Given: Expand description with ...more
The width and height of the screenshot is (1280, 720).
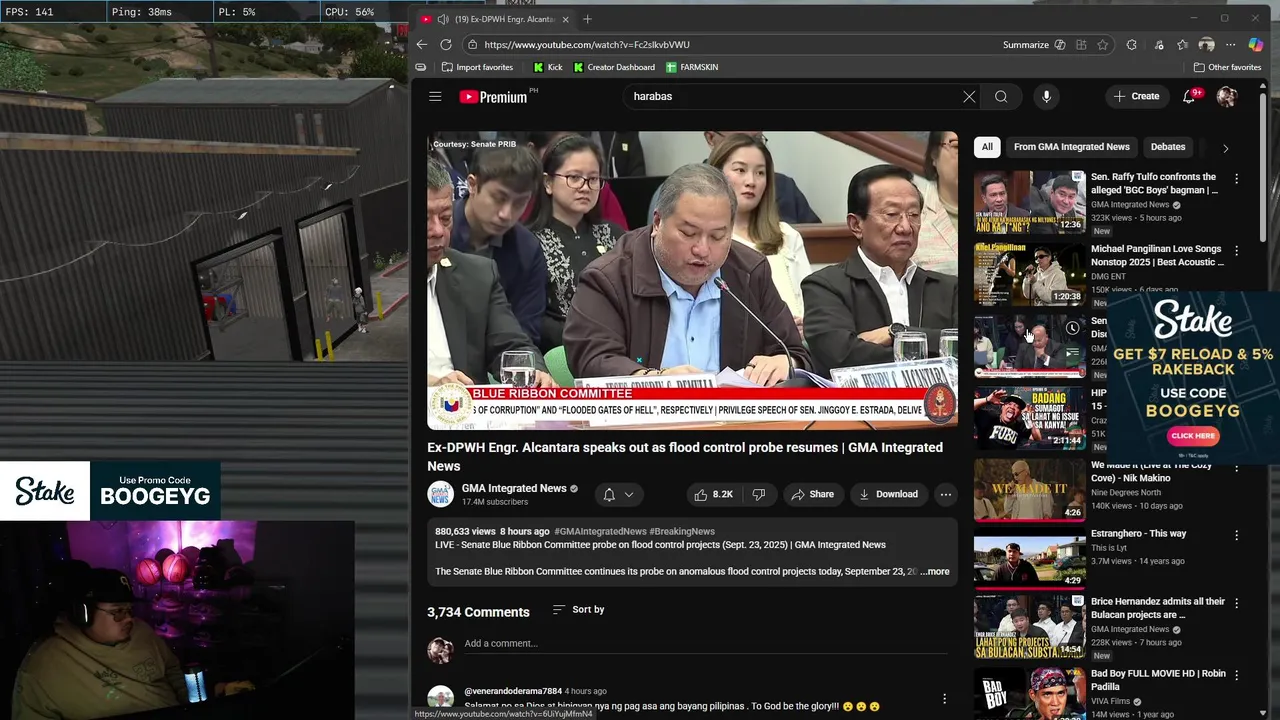Looking at the screenshot, I should tap(935, 571).
